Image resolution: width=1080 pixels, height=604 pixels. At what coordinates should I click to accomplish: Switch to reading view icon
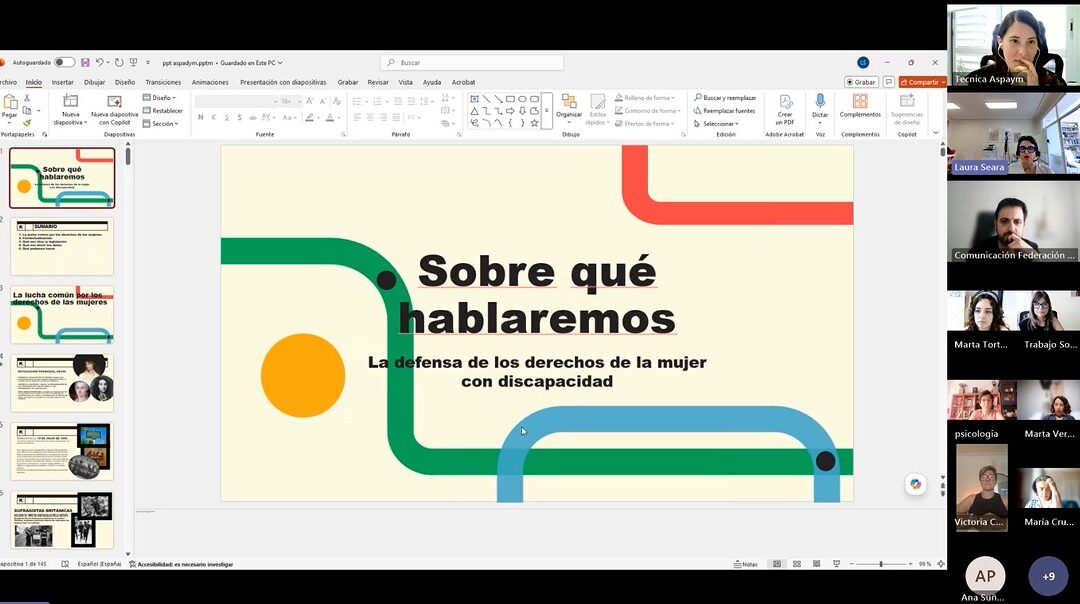(817, 564)
